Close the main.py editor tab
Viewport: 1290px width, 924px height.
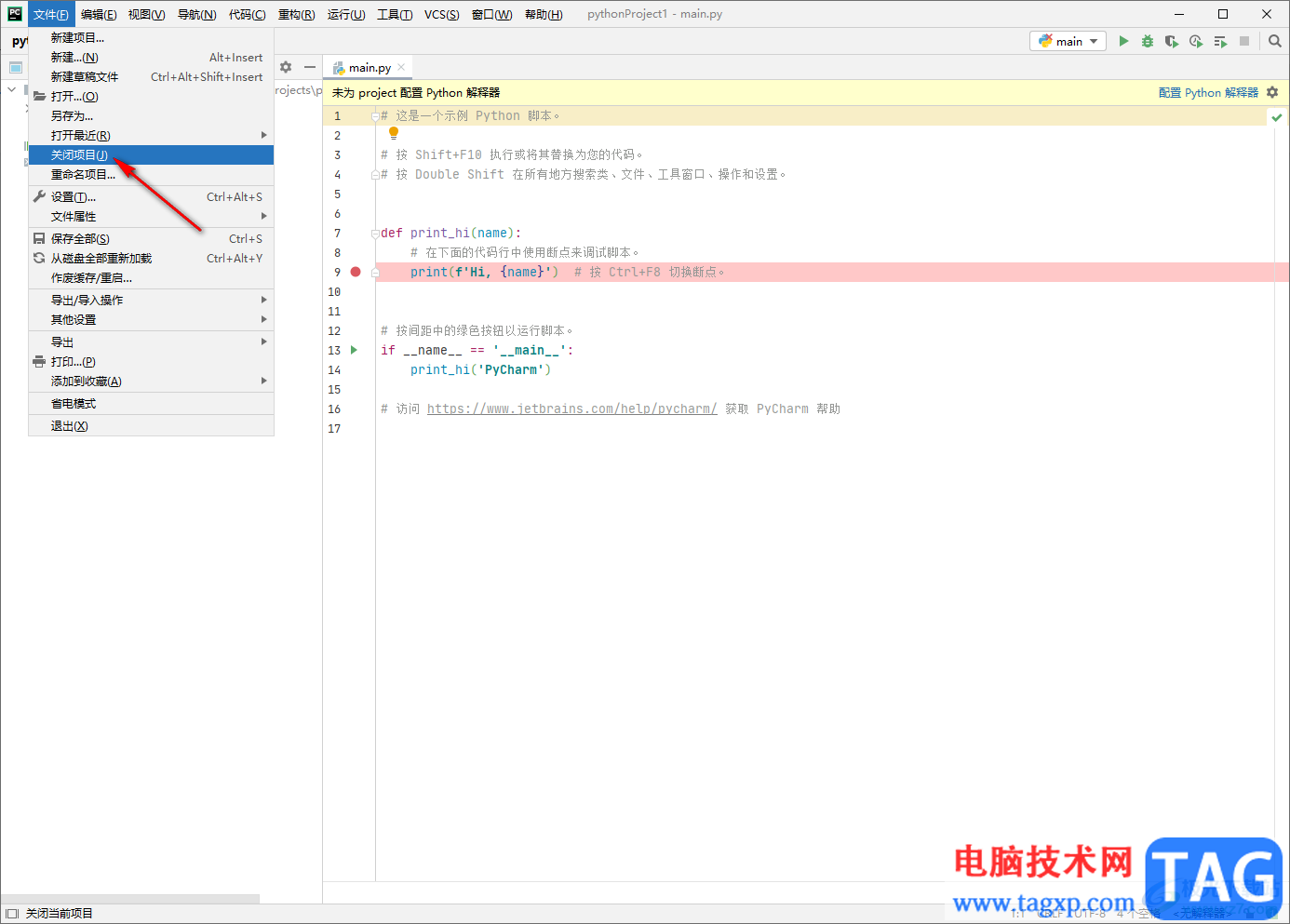tap(401, 67)
